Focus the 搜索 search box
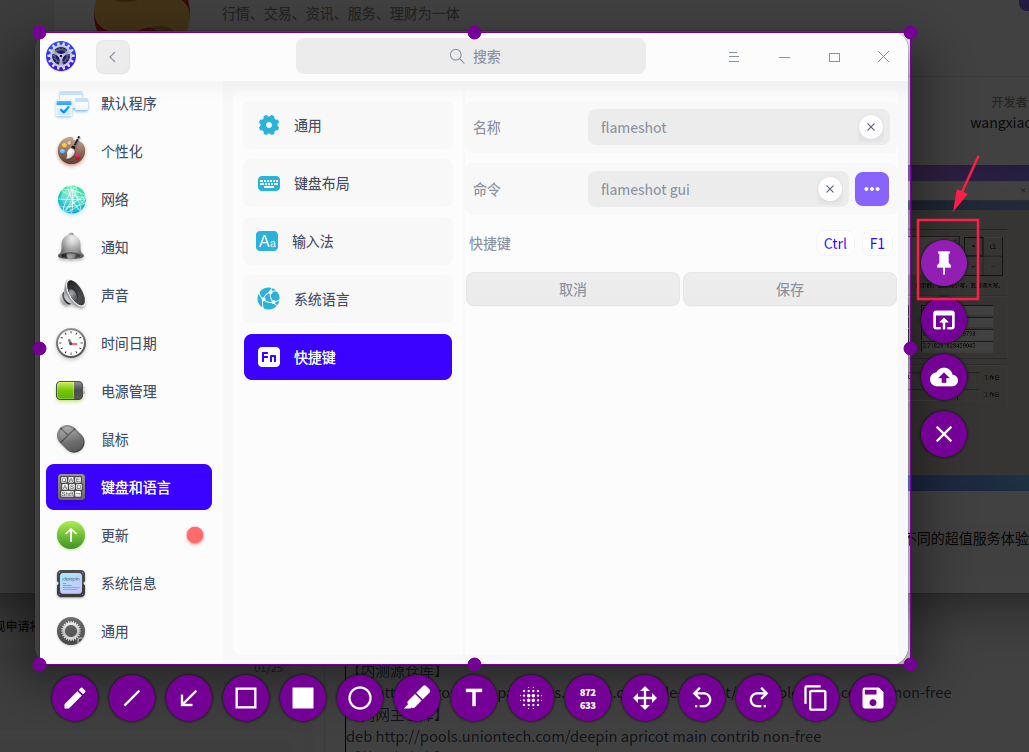This screenshot has height=752, width=1029. pos(471,56)
